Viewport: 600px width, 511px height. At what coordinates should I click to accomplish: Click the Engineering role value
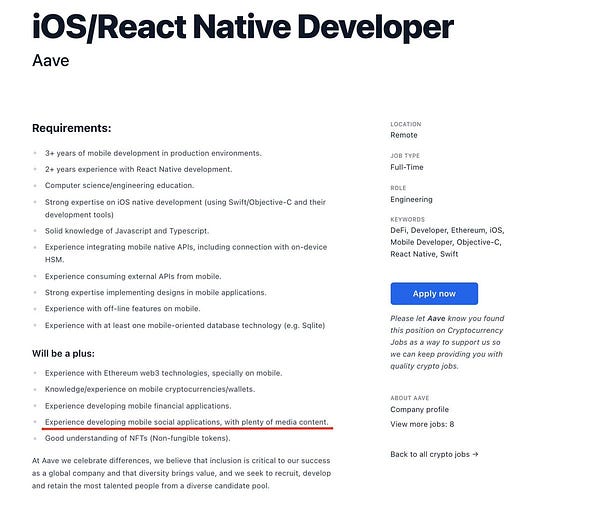click(411, 199)
